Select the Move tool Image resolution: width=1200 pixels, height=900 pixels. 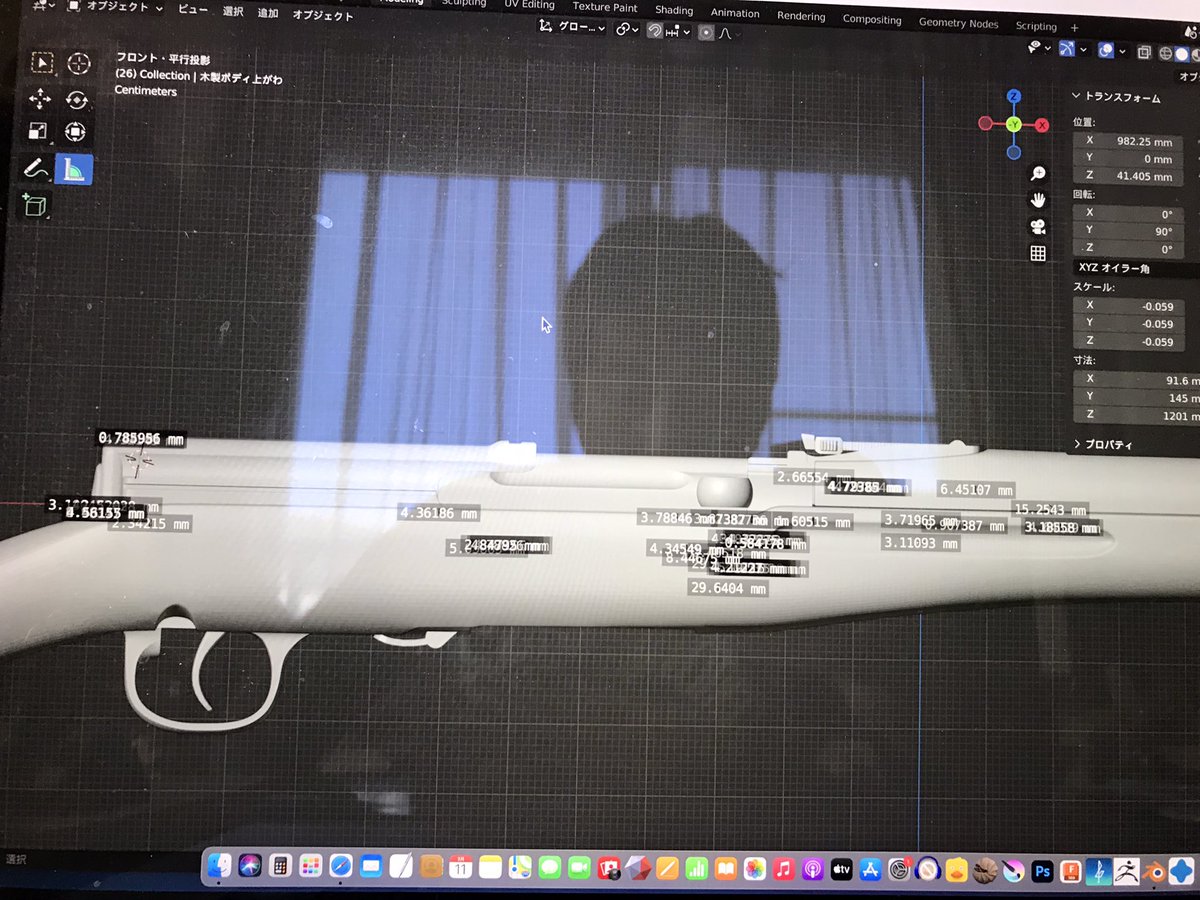(40, 98)
